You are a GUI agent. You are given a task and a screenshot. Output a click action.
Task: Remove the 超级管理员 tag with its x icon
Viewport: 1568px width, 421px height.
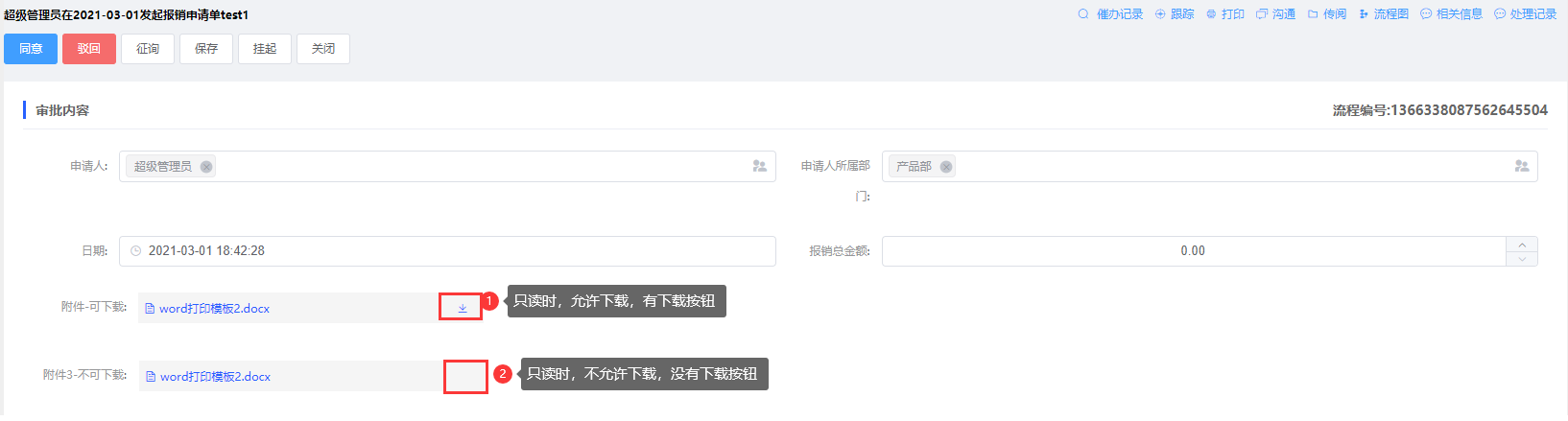pos(206,167)
